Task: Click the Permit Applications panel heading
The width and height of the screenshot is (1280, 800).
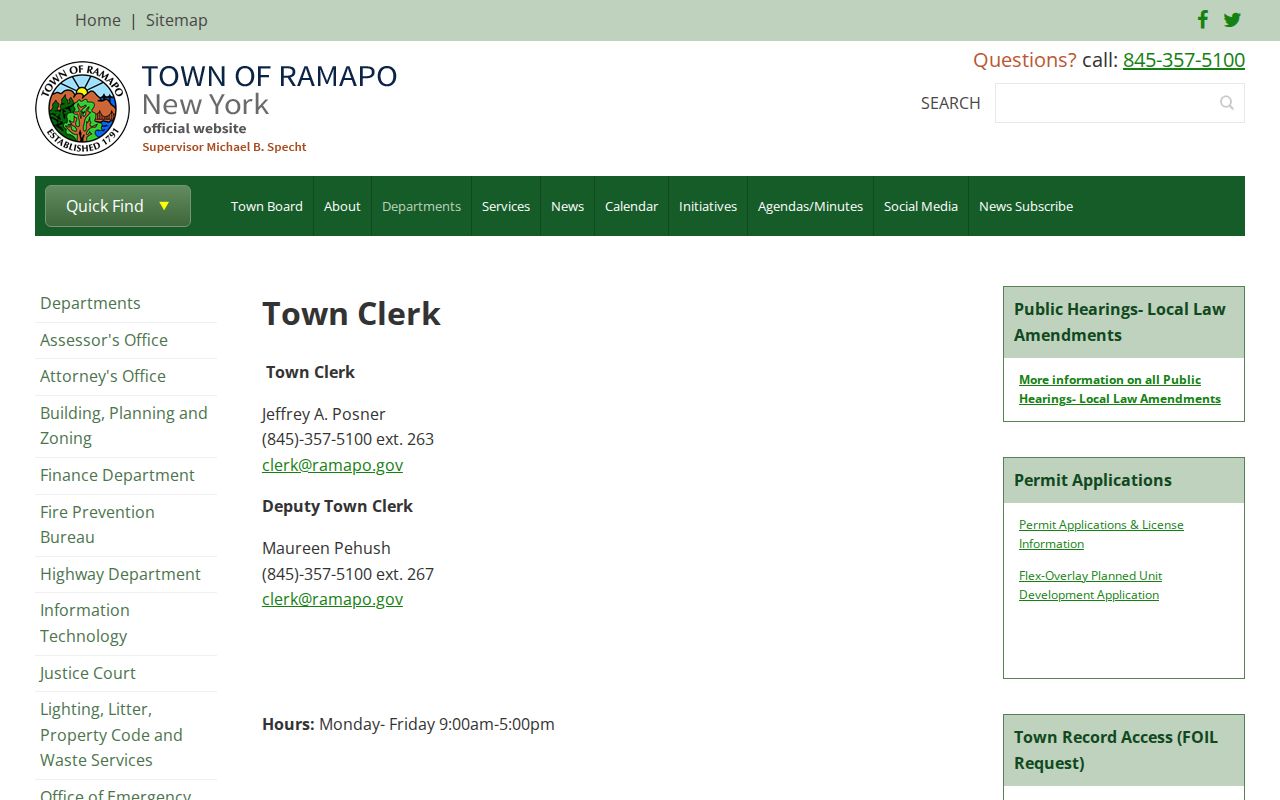Action: point(1093,480)
